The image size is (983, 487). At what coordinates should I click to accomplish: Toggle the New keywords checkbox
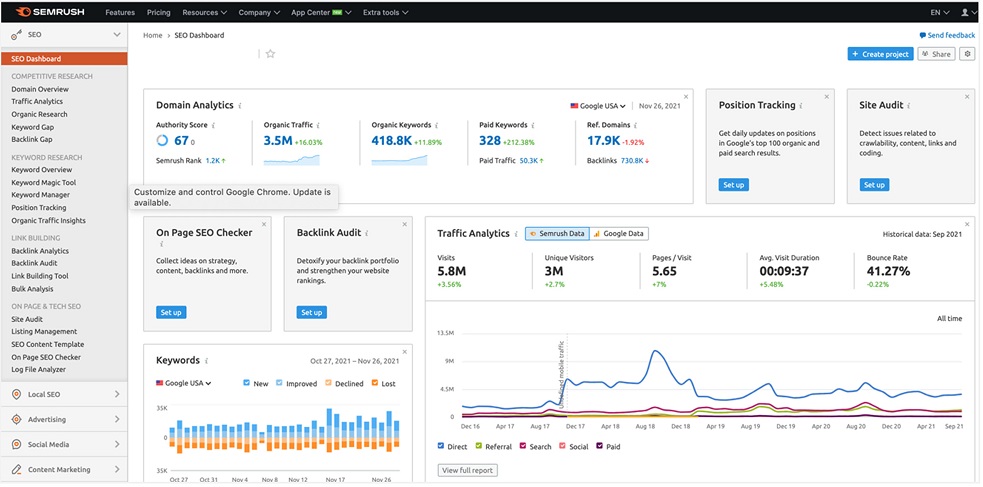tap(248, 383)
